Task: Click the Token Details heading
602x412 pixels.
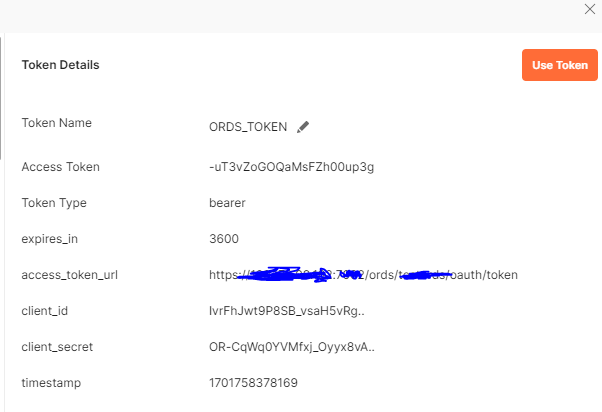Action: pyautogui.click(x=60, y=65)
